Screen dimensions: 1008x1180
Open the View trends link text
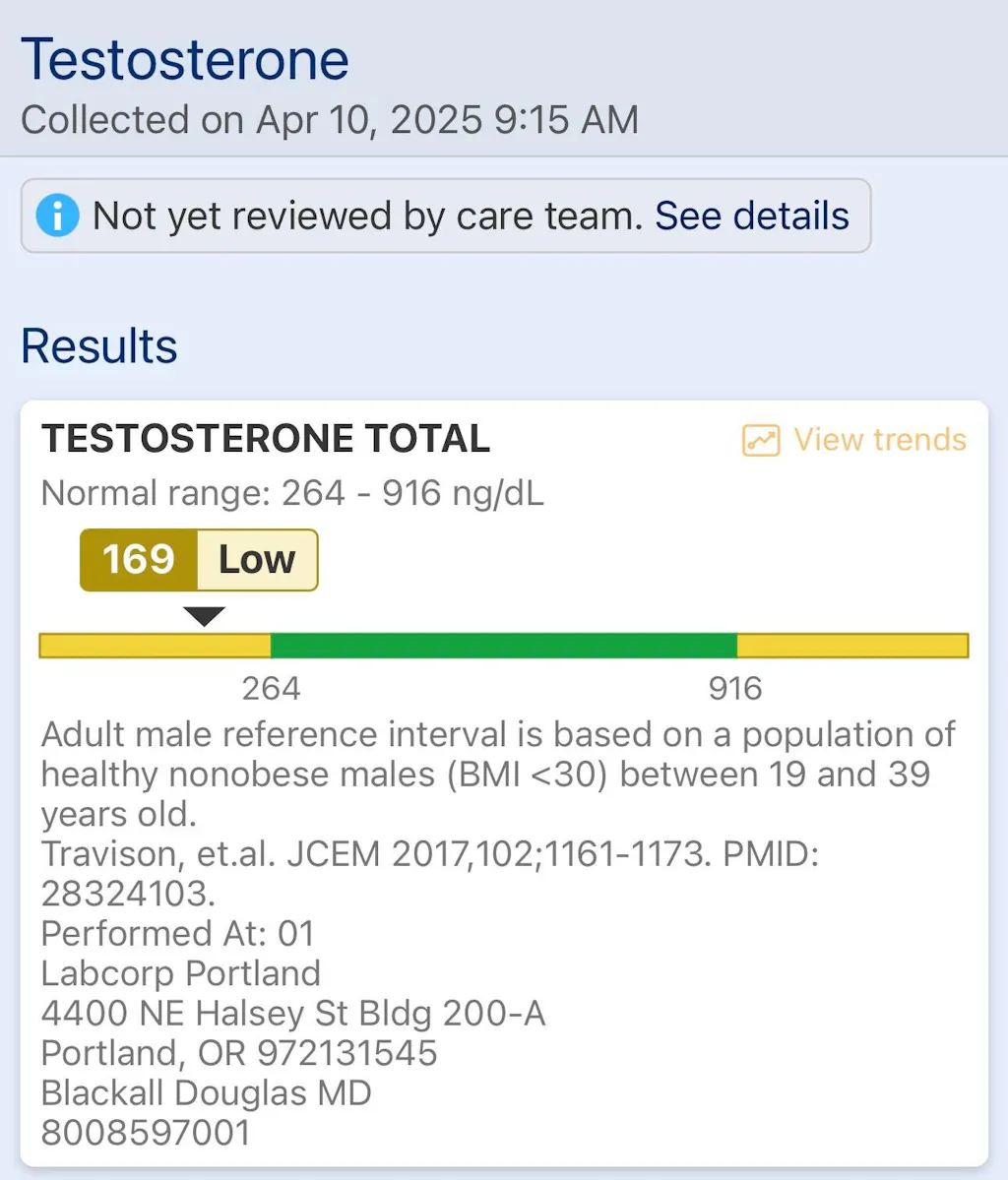(x=880, y=440)
